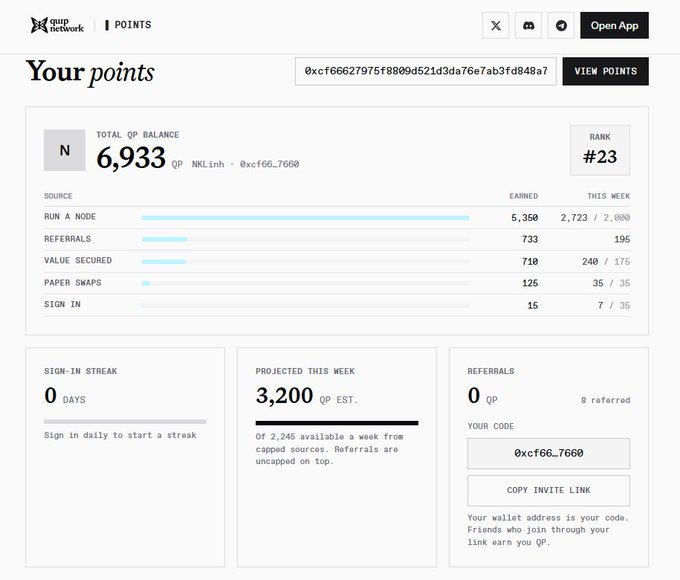
Task: Click the REFERRALS source row label
Action: [x=67, y=239]
